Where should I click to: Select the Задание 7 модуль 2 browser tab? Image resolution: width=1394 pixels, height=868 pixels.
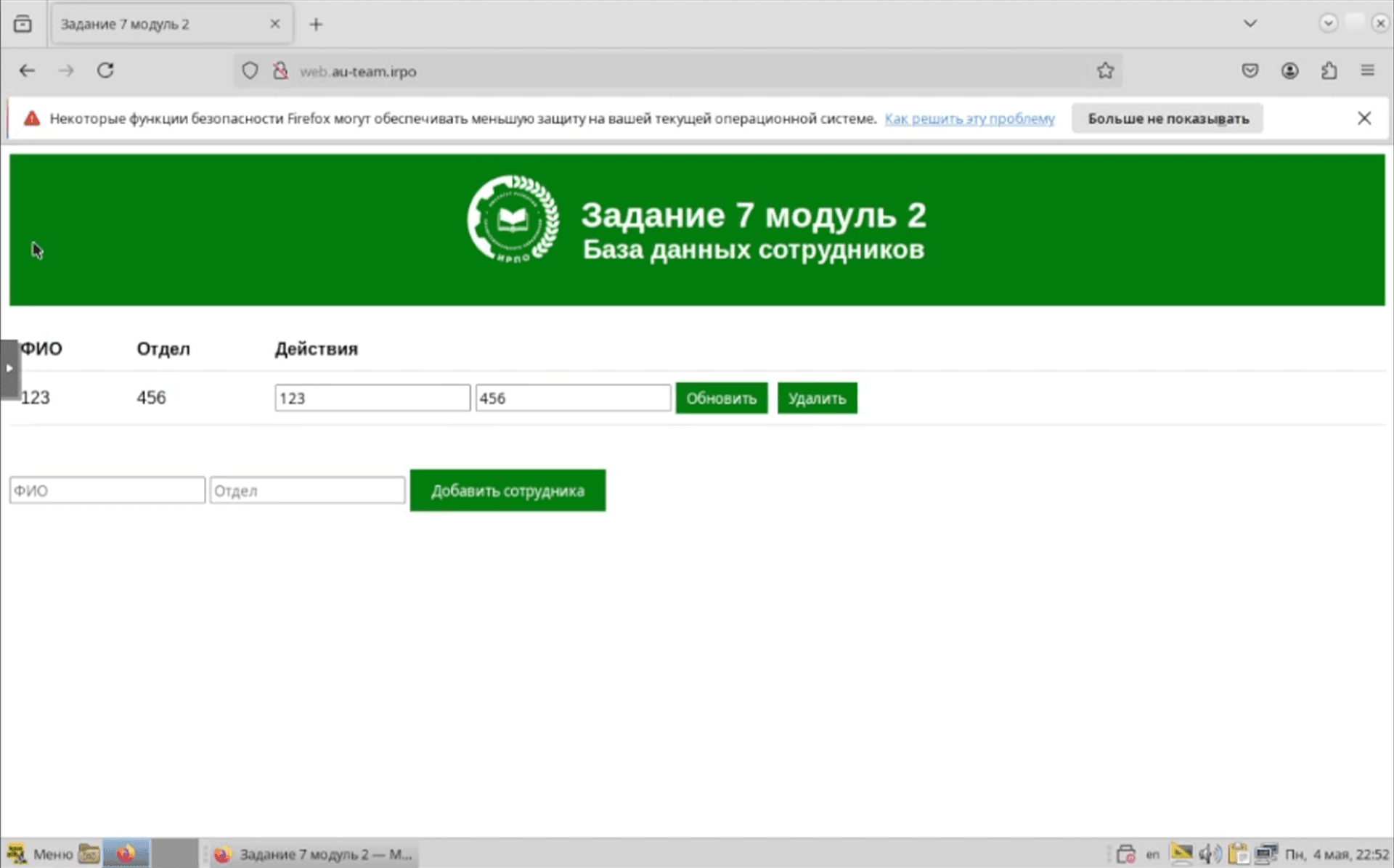pos(172,24)
